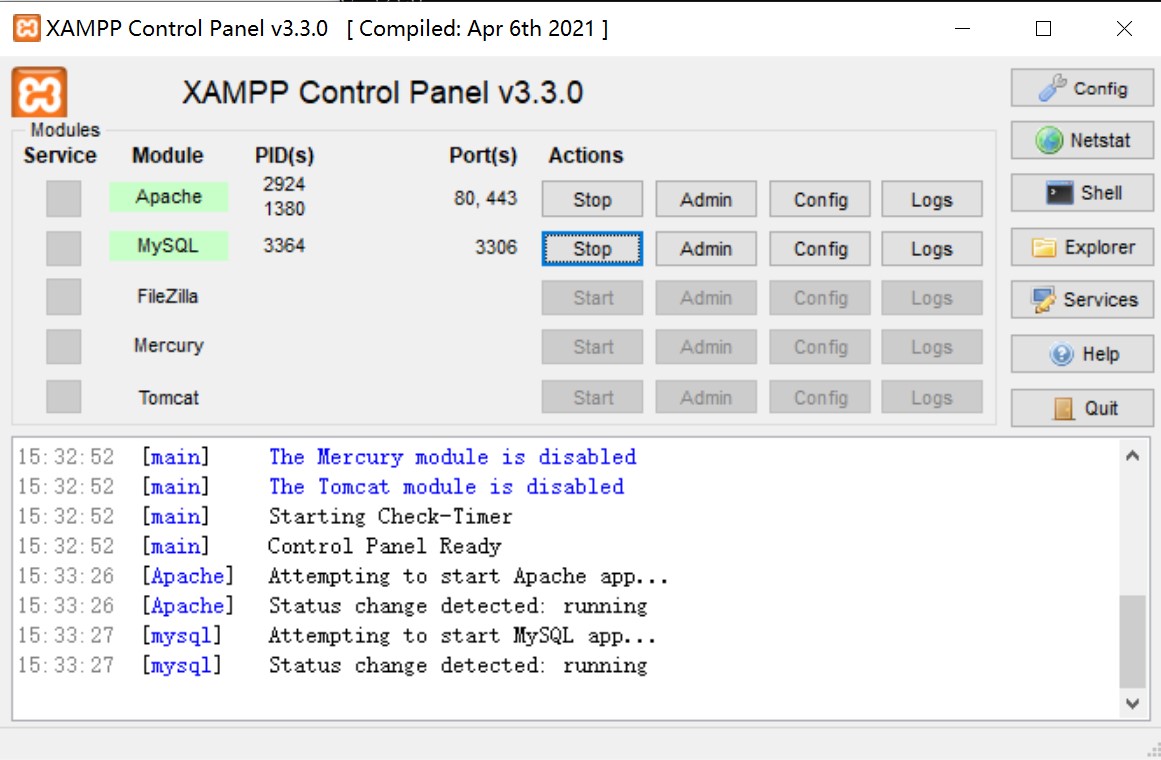Launch Netstat with the globe icon

(x=1082, y=141)
